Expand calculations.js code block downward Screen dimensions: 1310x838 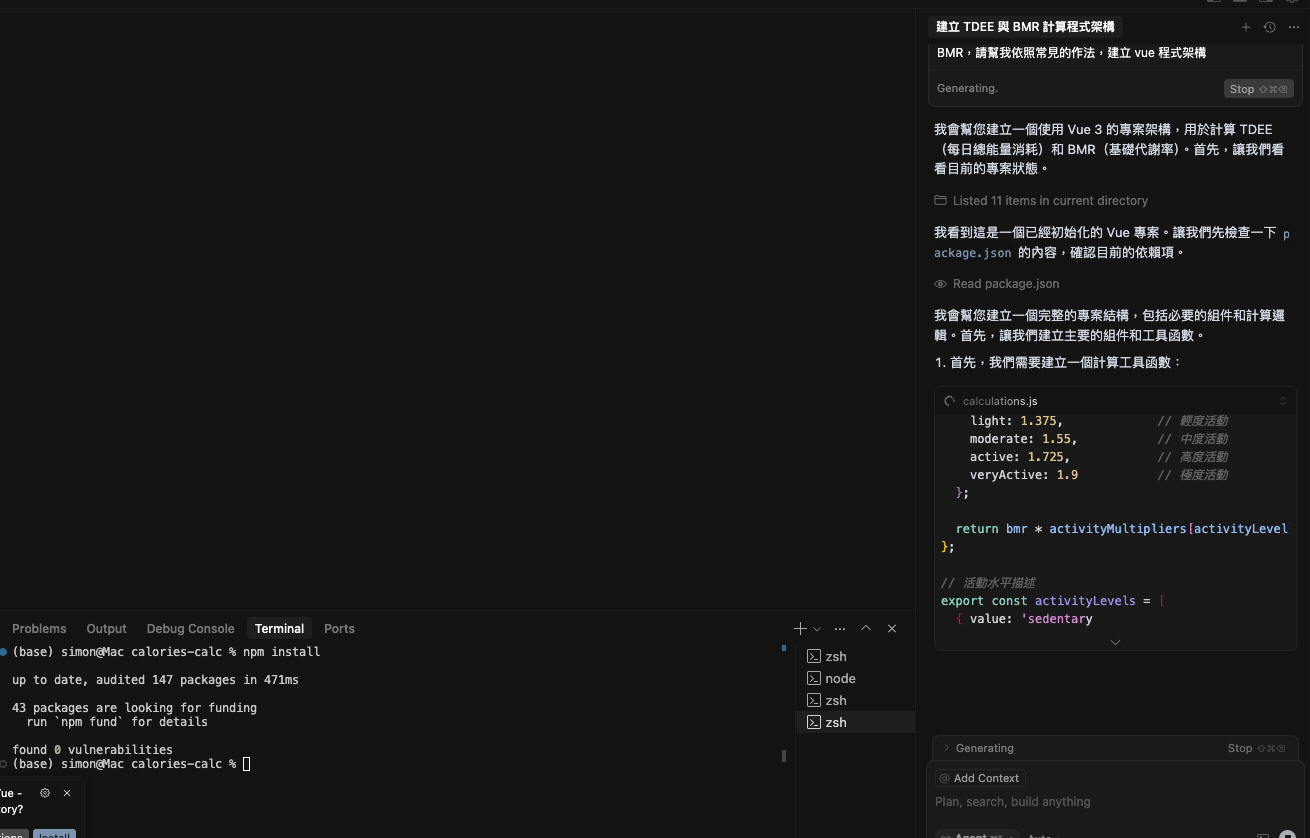(1115, 642)
